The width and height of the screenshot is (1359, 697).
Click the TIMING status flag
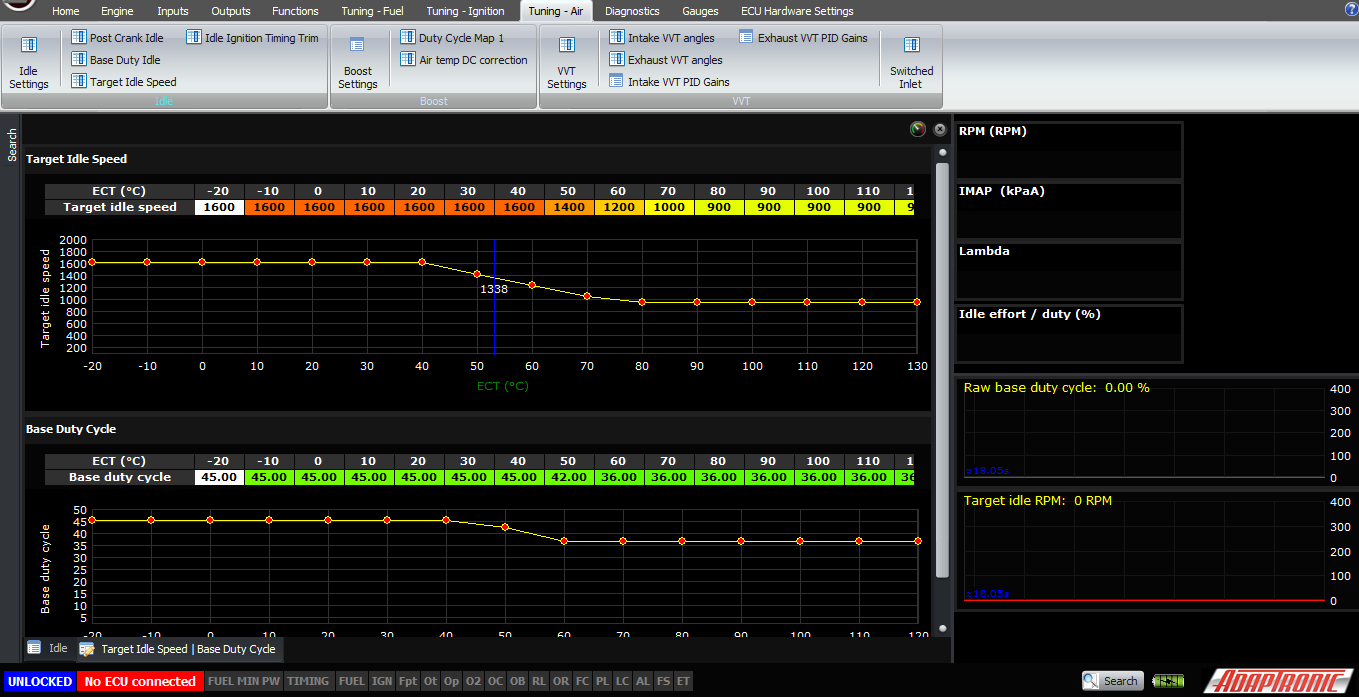click(308, 681)
